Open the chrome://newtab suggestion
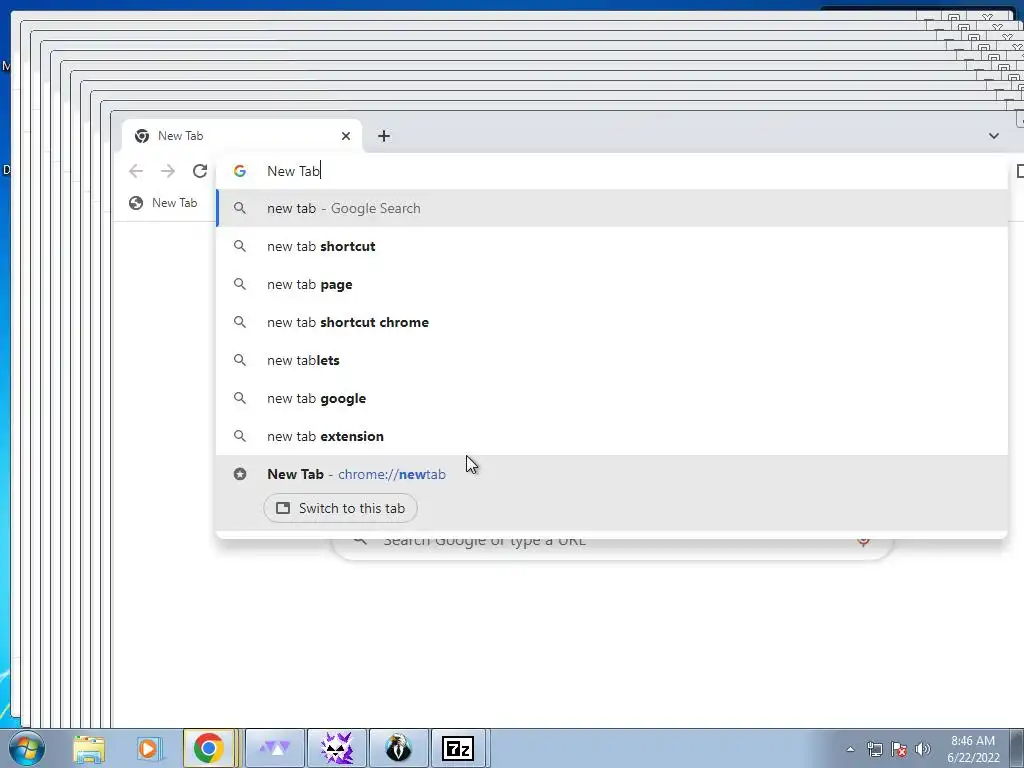The image size is (1024, 768). (611, 474)
